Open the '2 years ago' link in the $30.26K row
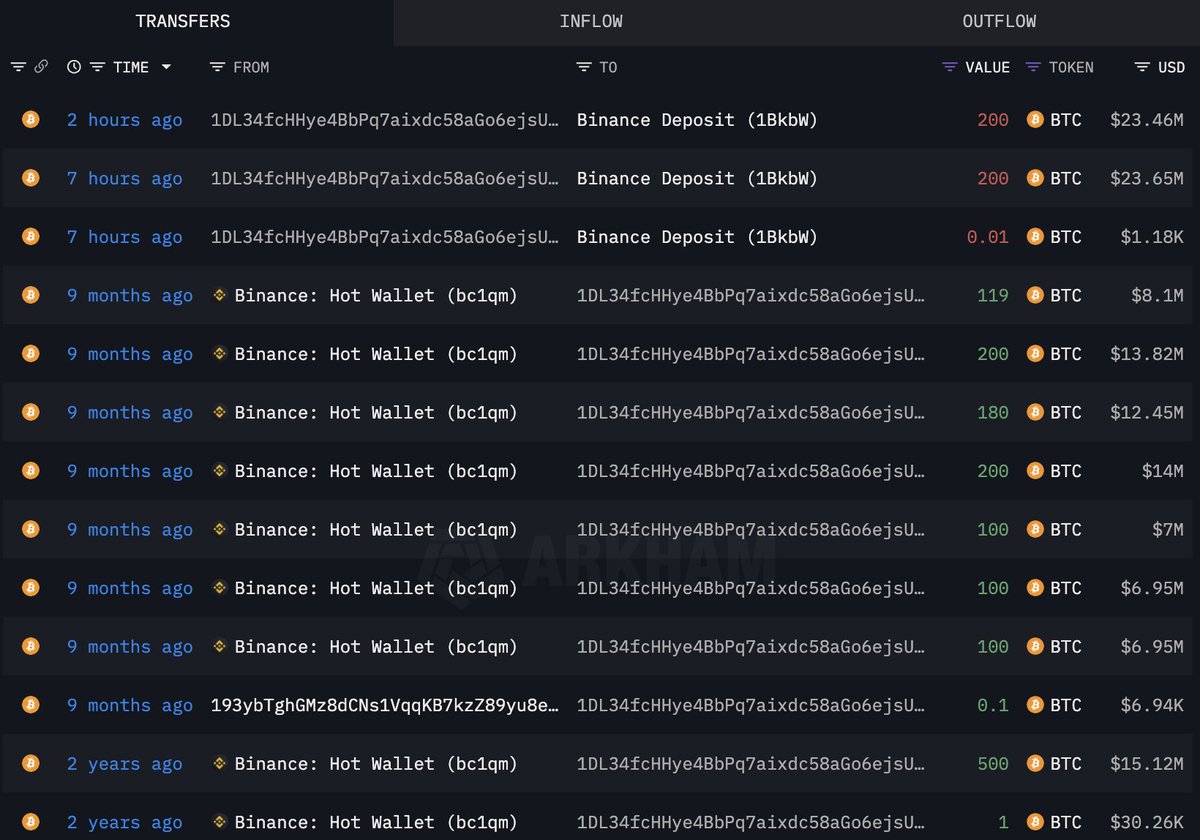Viewport: 1200px width, 840px height. [125, 822]
